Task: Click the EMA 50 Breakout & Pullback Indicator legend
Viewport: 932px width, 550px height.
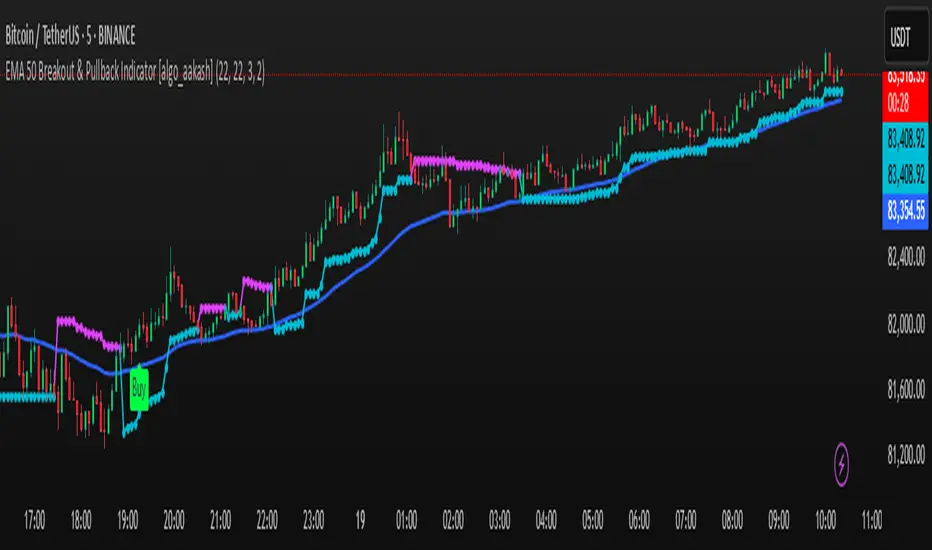Action: click(135, 72)
